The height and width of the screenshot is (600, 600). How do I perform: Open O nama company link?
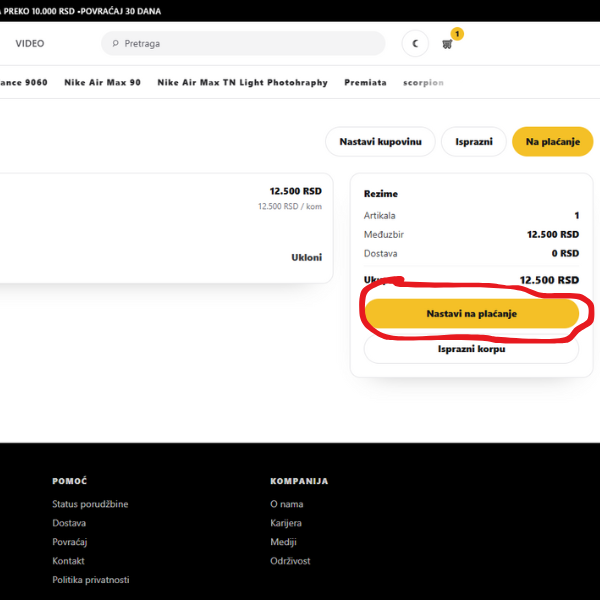[286, 504]
